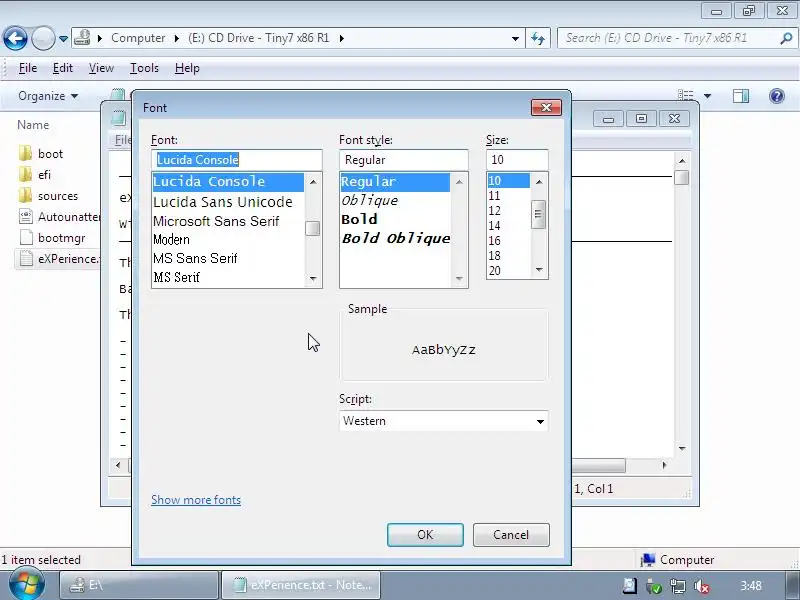
Task: Click OK in the Font dialog
Action: (x=425, y=535)
